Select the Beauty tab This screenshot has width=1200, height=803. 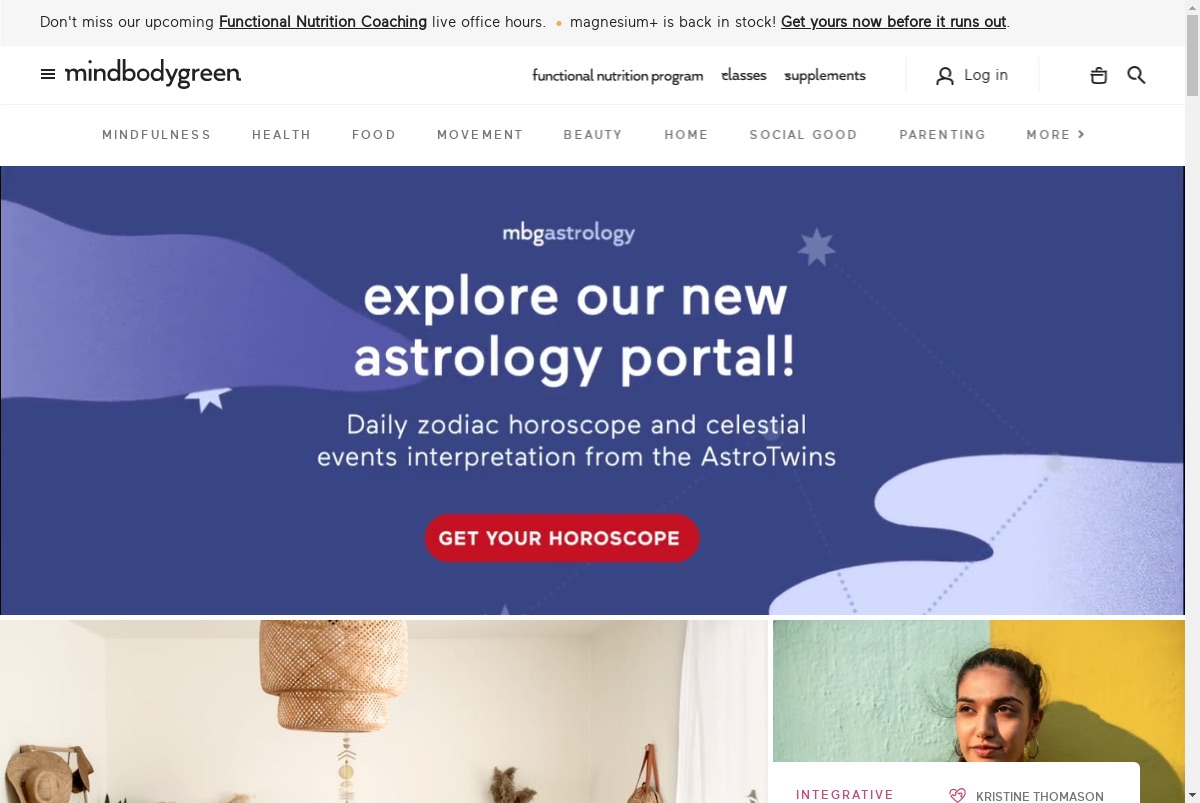point(593,134)
